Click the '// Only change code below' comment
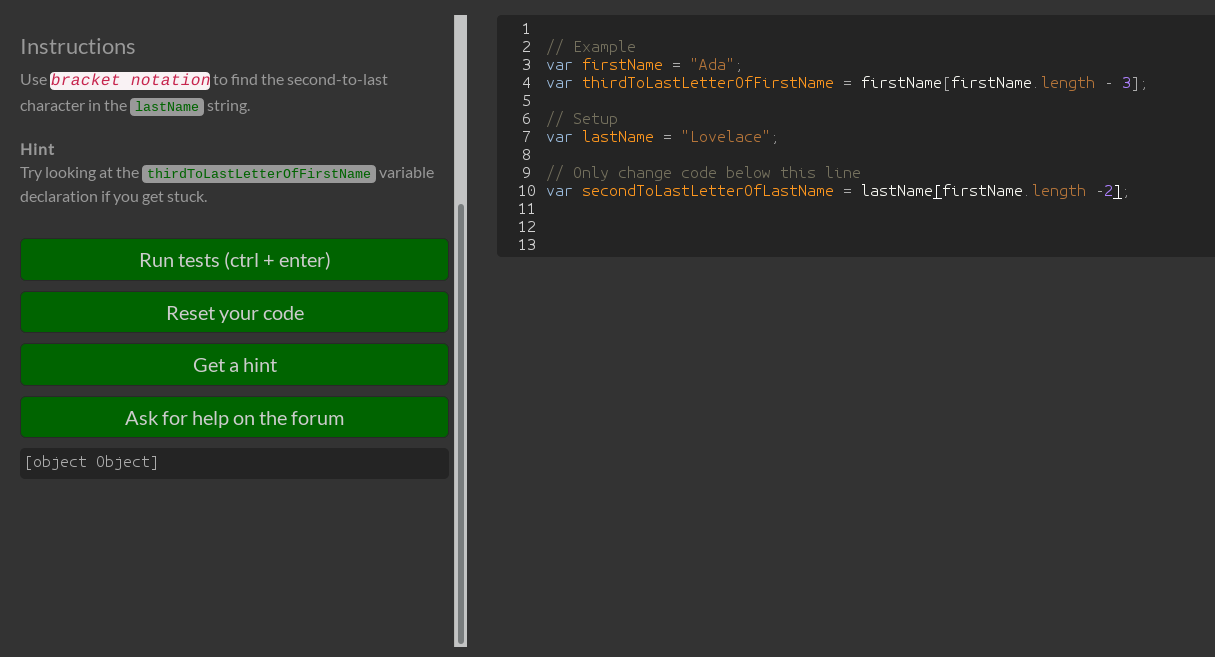 pyautogui.click(x=703, y=173)
